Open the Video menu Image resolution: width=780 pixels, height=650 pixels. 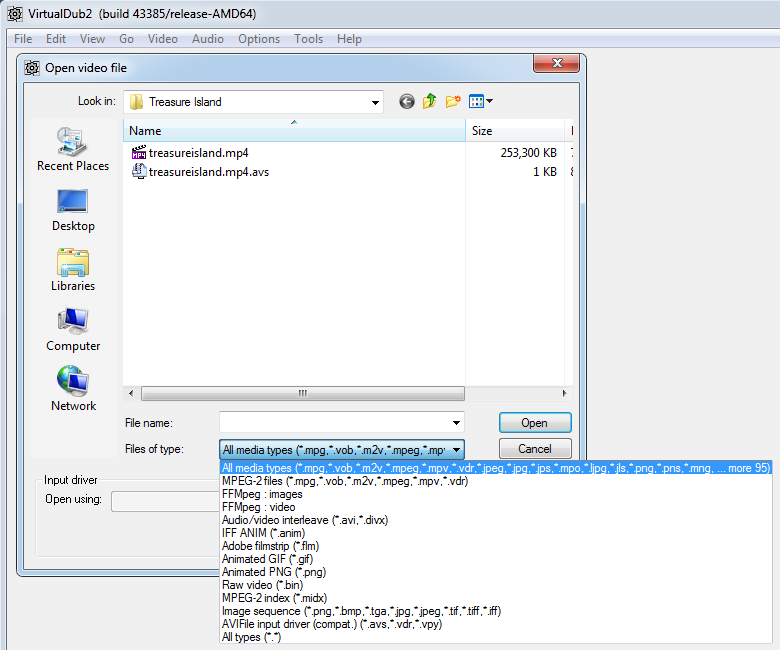(163, 39)
